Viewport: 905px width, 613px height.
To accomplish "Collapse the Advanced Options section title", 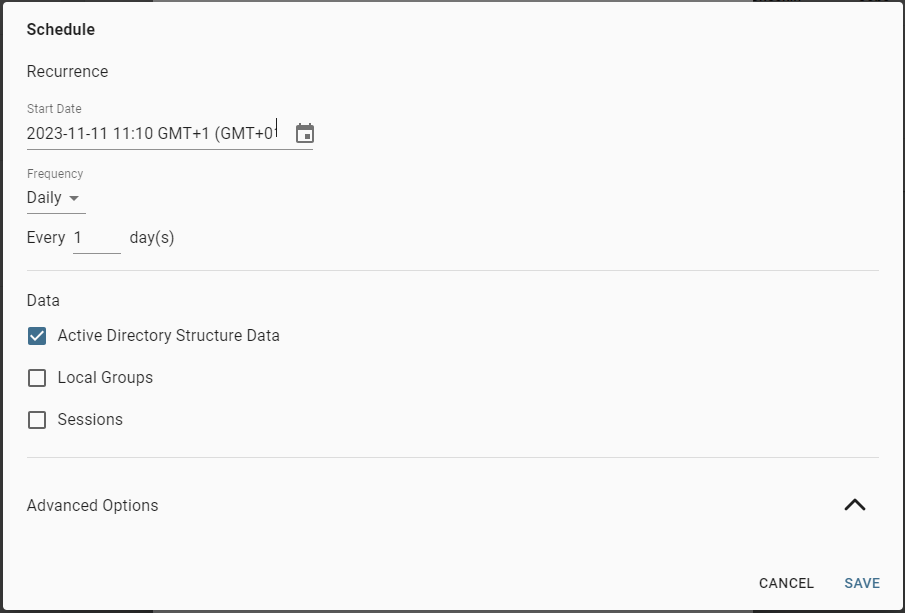I will [92, 506].
